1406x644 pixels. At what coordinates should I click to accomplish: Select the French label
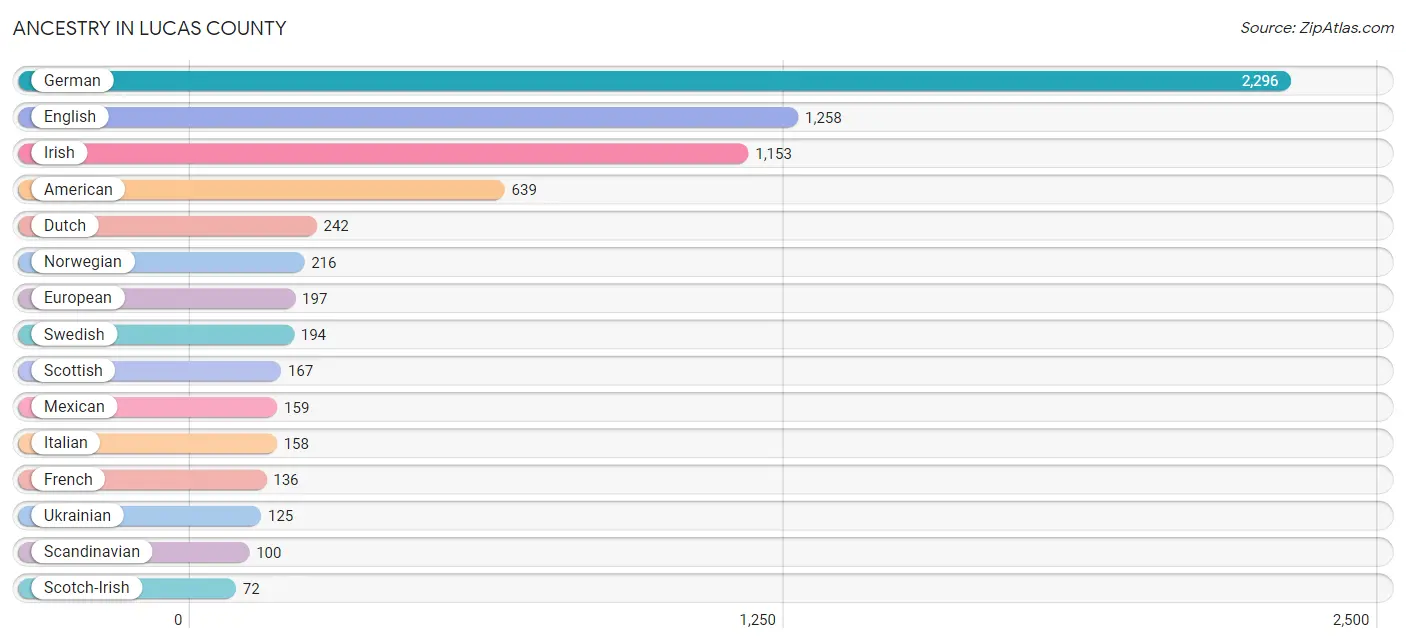pyautogui.click(x=68, y=479)
